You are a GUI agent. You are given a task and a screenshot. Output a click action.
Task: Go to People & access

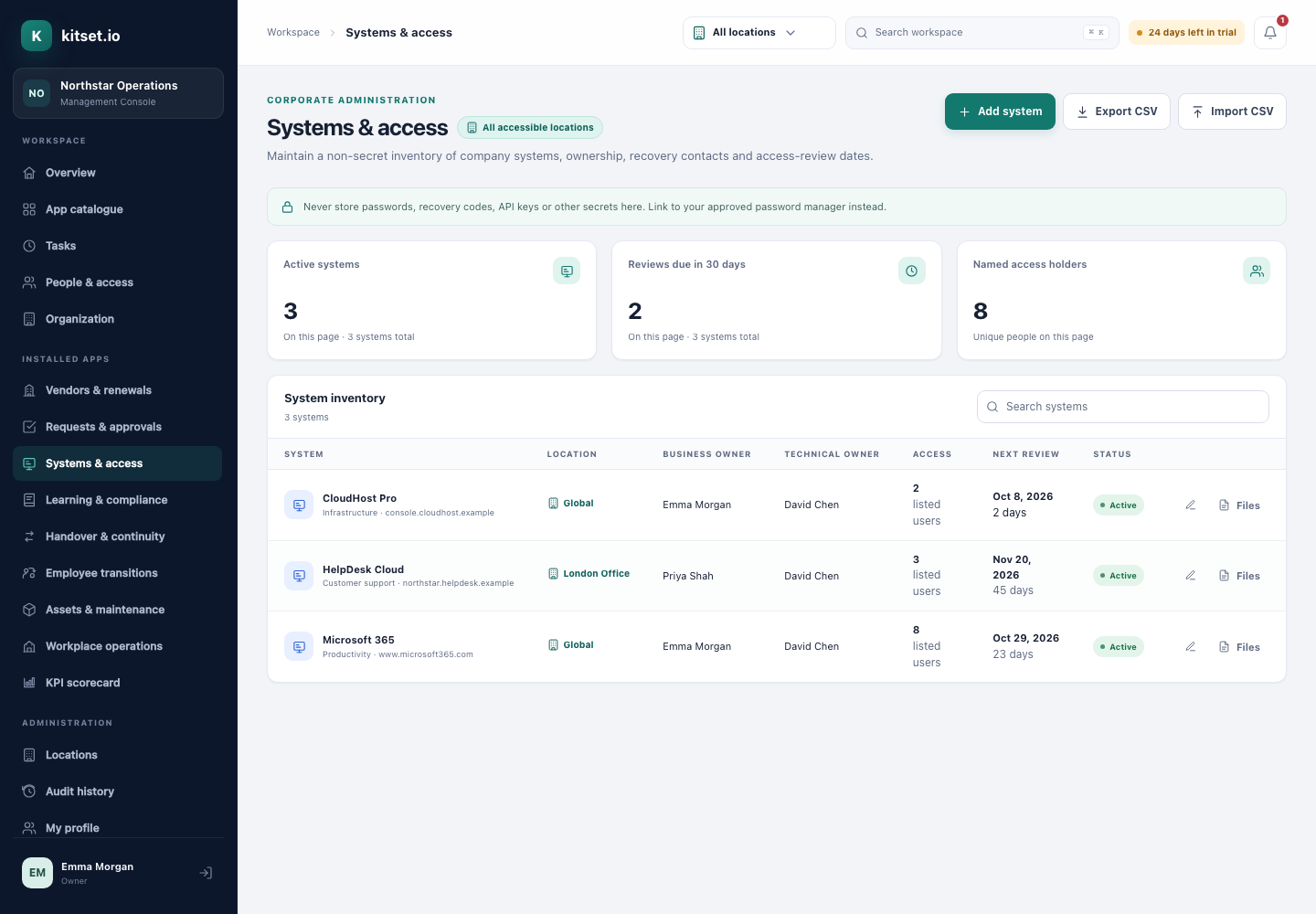tap(118, 282)
